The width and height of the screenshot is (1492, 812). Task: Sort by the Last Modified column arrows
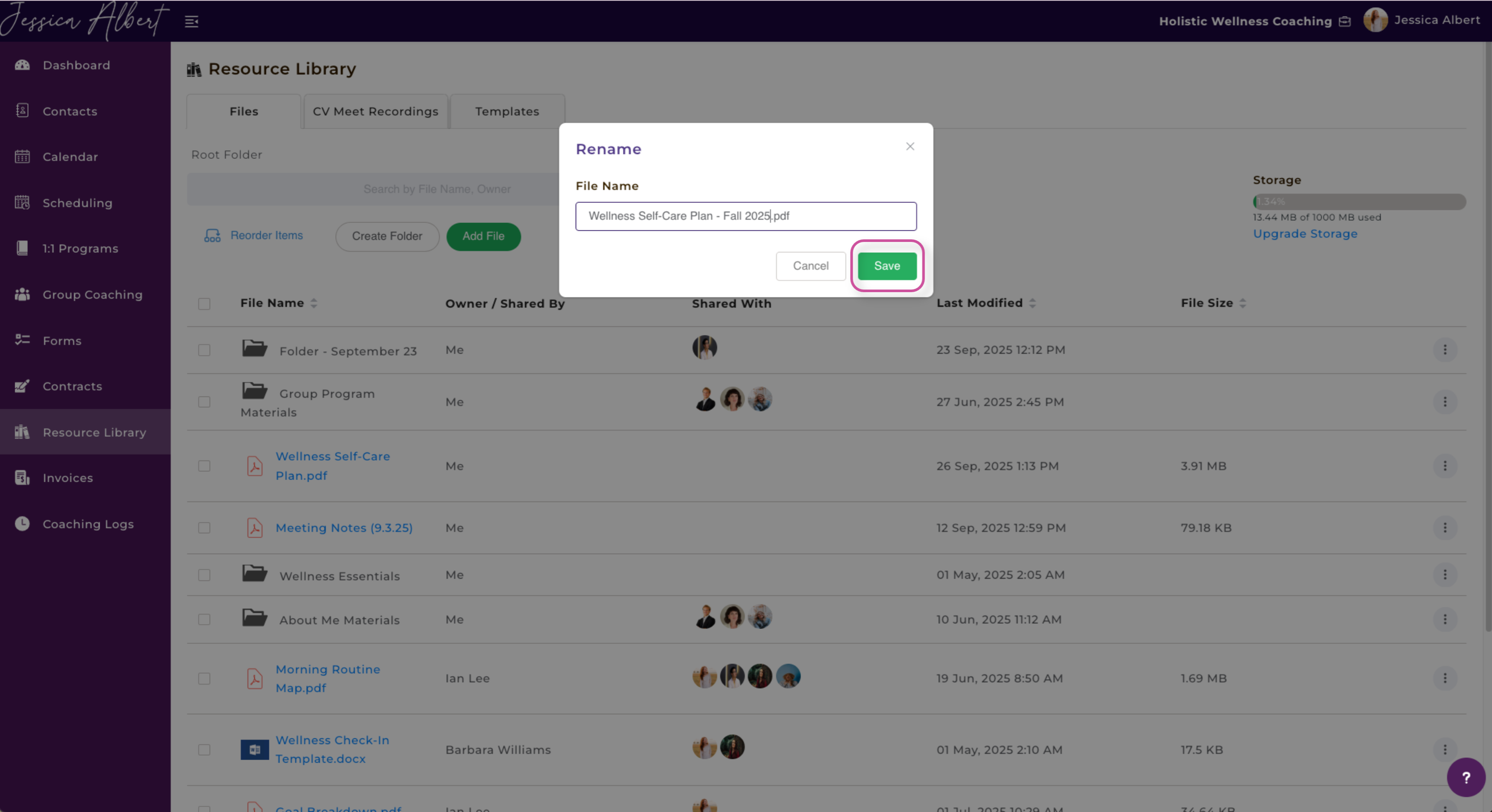[x=1032, y=303]
